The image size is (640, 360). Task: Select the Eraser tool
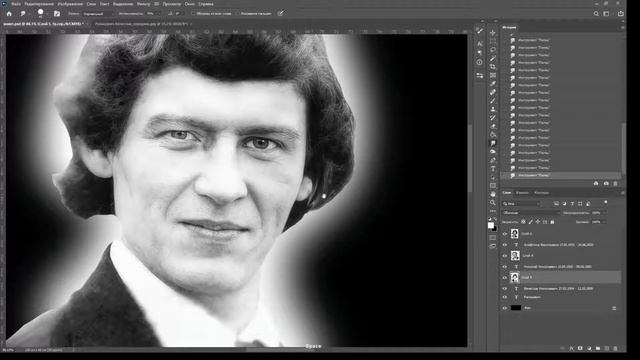pyautogui.click(x=493, y=126)
